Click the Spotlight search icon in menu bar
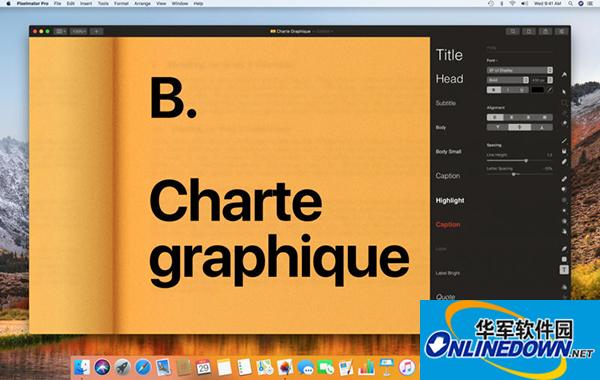The image size is (600, 380). tap(570, 3)
